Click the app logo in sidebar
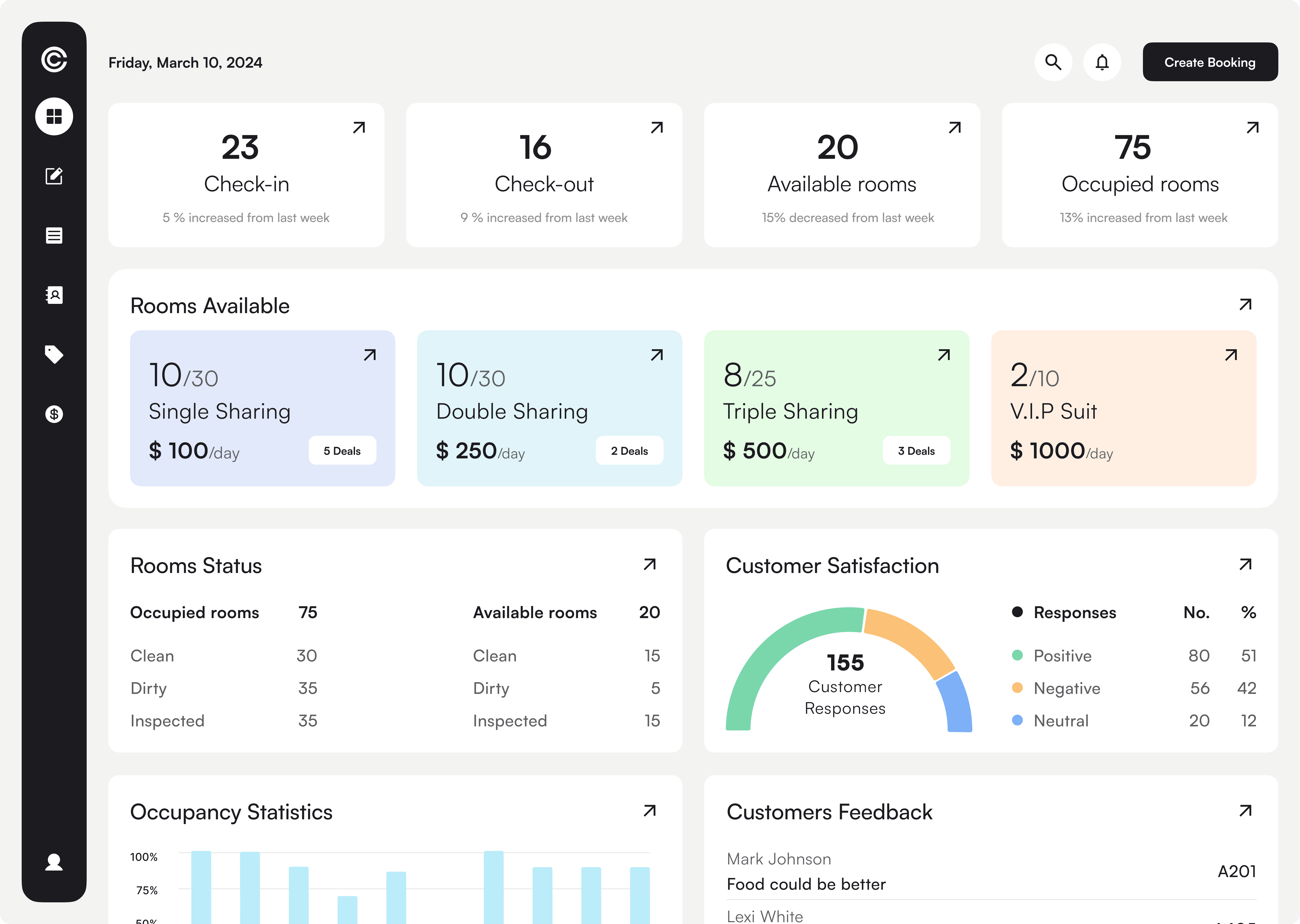Screen dimensions: 1300x924 point(54,59)
